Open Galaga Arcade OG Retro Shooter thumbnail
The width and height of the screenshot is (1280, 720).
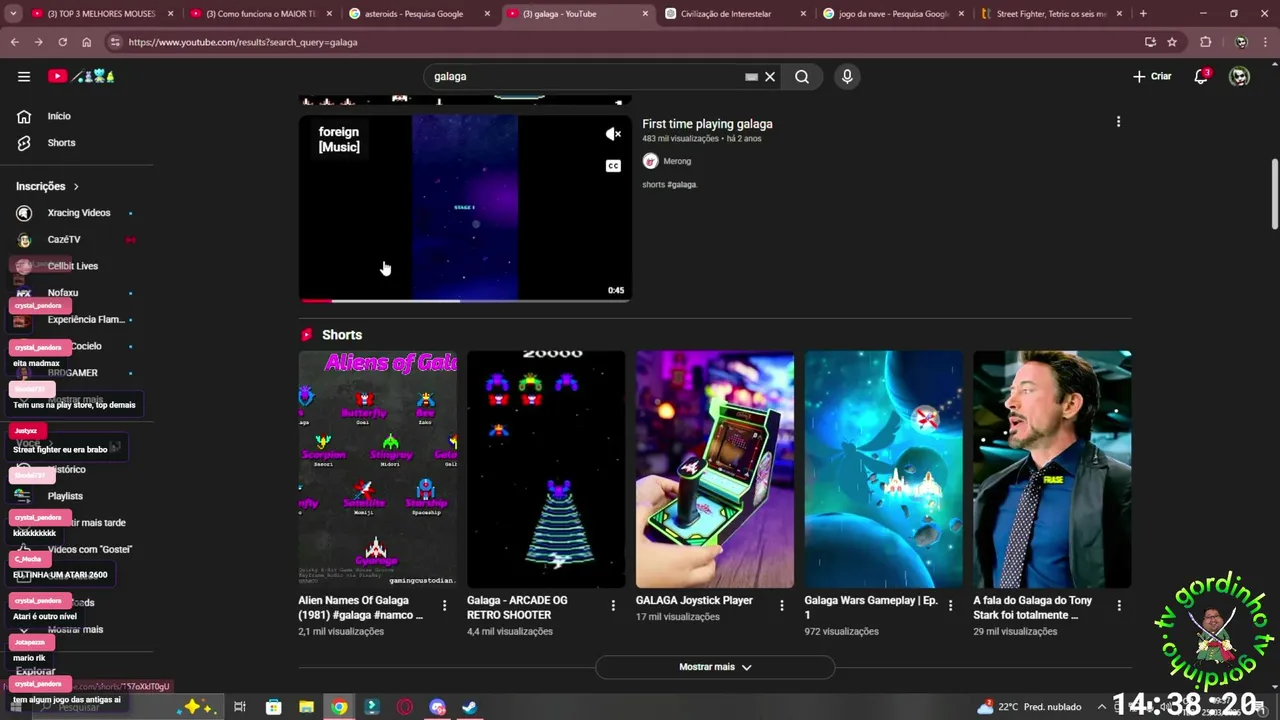coord(546,469)
